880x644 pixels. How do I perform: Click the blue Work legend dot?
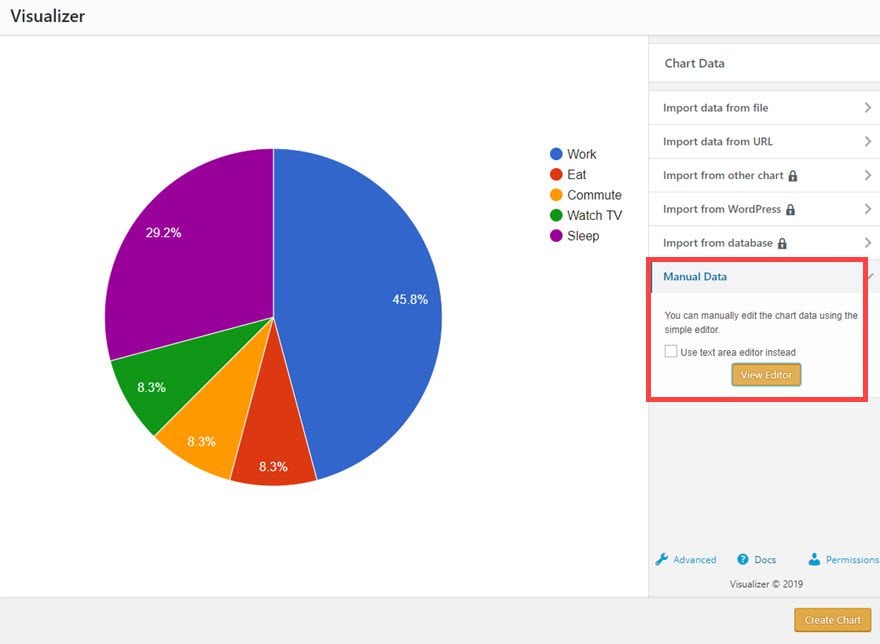pyautogui.click(x=556, y=154)
